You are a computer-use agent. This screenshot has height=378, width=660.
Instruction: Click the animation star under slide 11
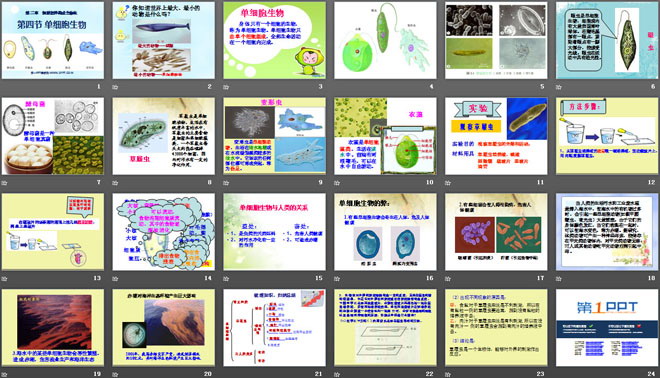point(448,183)
